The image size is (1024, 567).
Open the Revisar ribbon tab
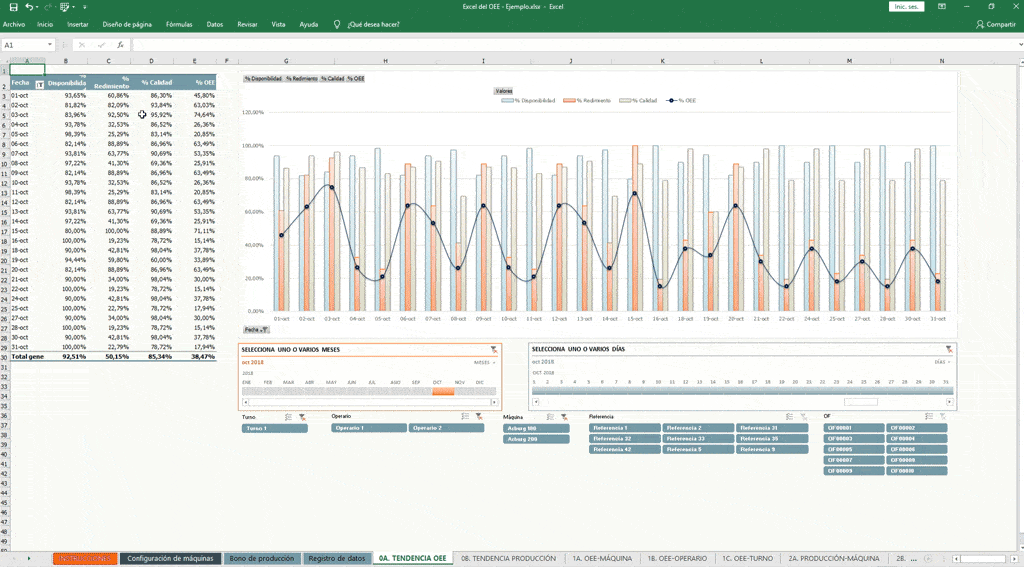(247, 24)
